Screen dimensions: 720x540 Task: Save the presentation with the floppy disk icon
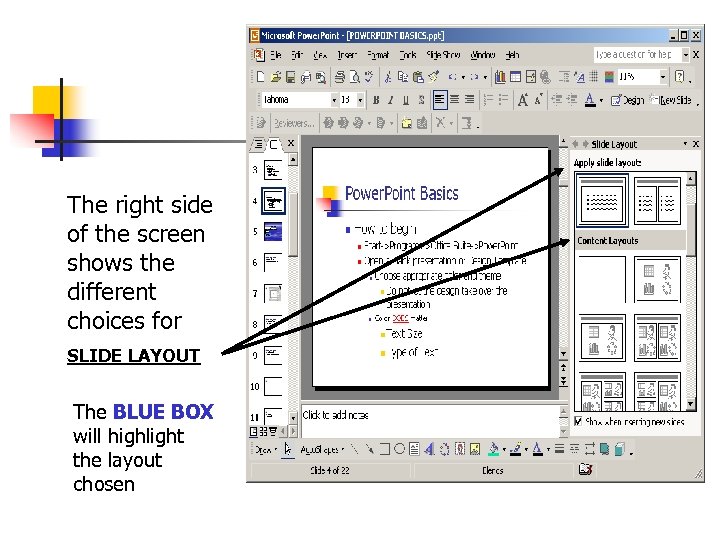[290, 77]
